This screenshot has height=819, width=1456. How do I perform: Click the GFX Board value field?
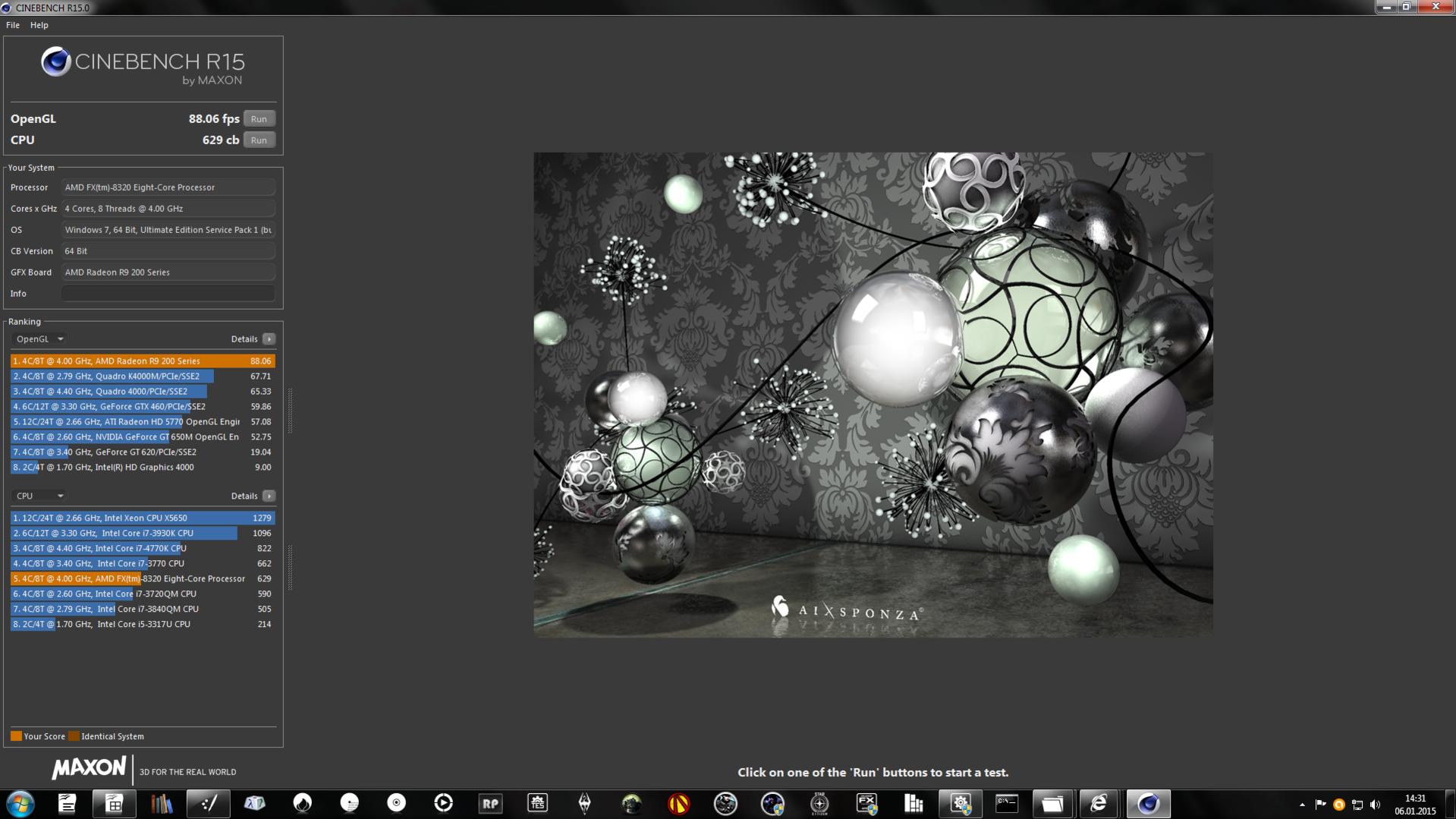coord(168,272)
